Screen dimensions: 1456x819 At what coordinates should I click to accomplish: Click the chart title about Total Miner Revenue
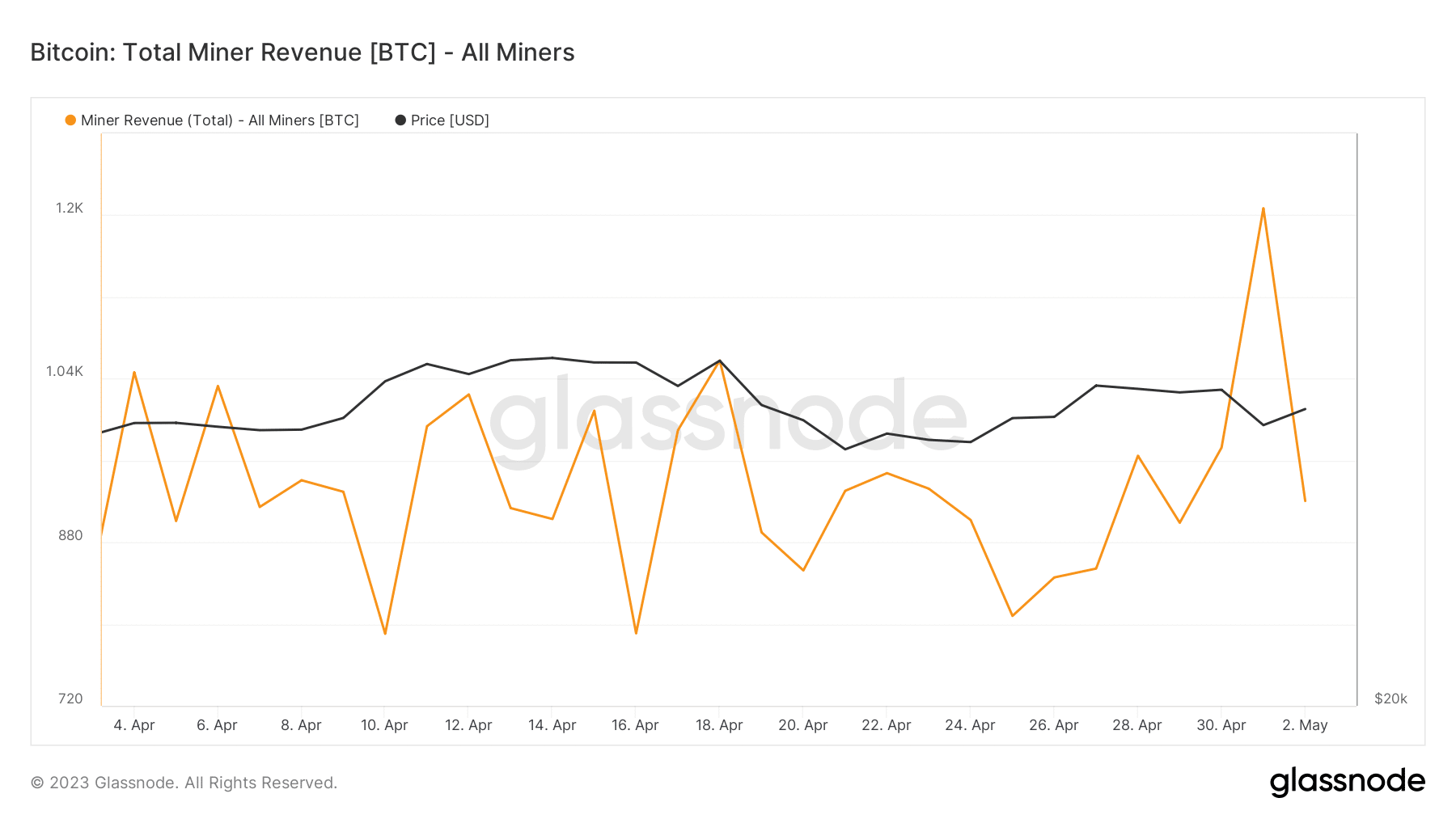click(x=303, y=53)
